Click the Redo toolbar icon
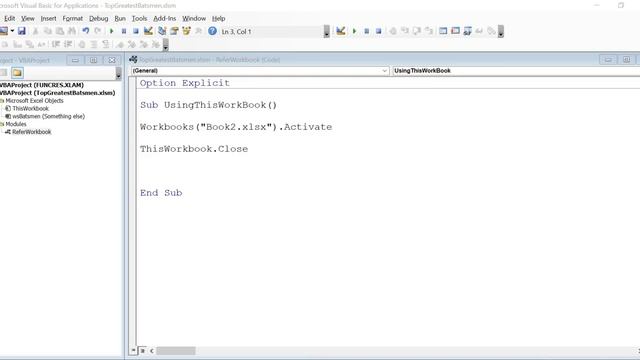 pos(98,31)
